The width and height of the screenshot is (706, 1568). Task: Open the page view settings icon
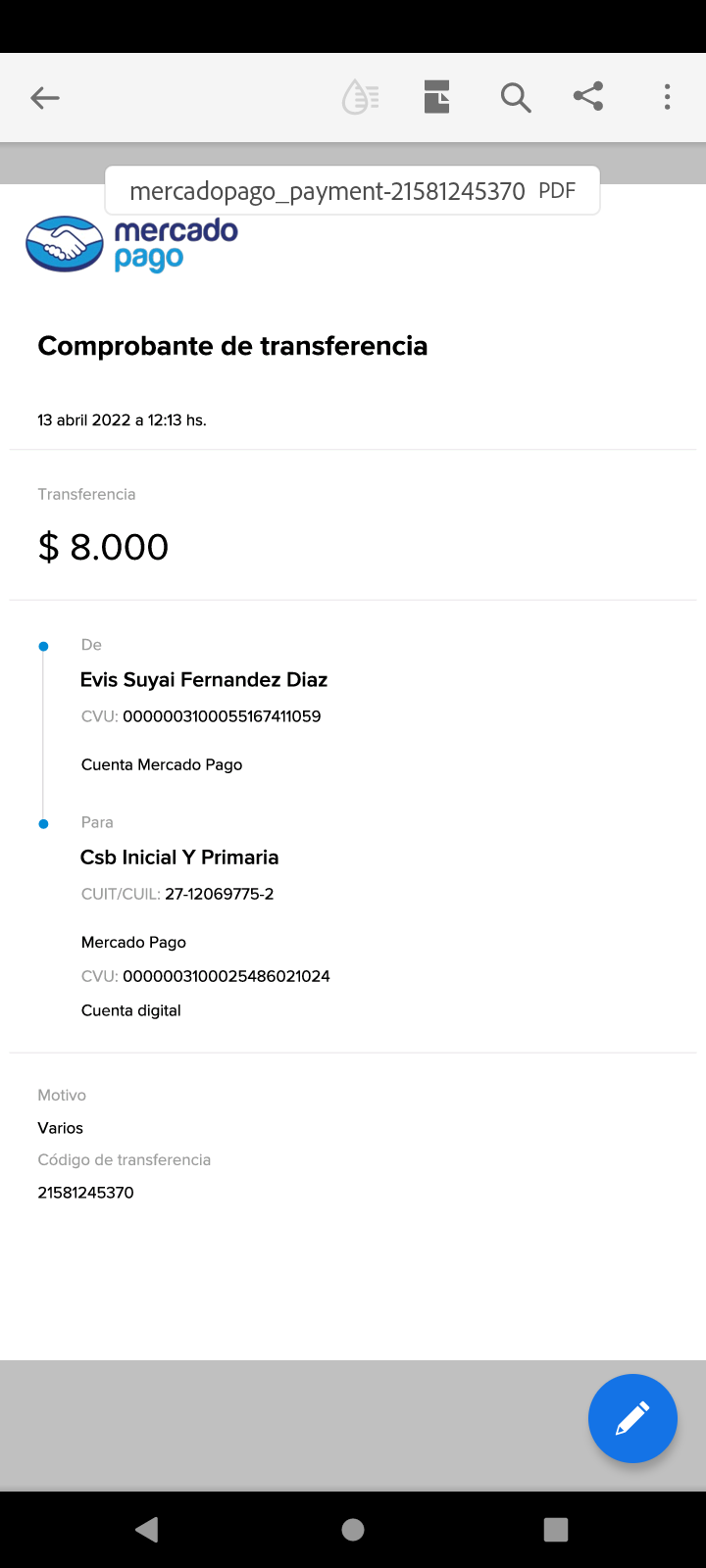pos(436,98)
